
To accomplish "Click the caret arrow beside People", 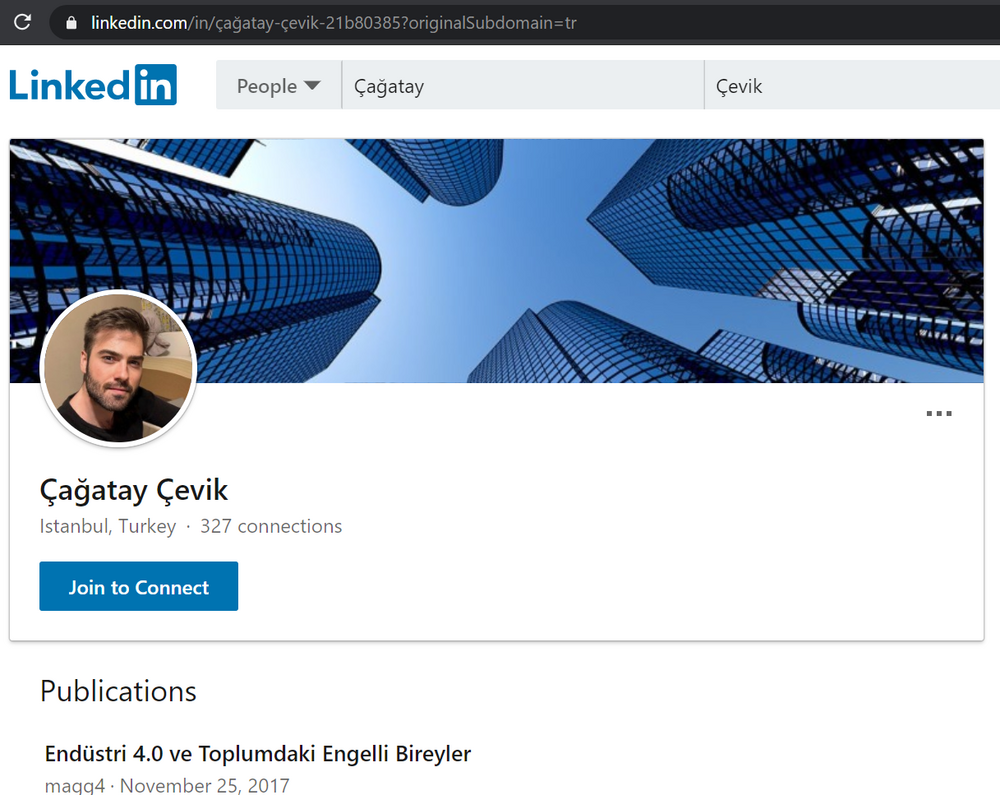I will (312, 86).
